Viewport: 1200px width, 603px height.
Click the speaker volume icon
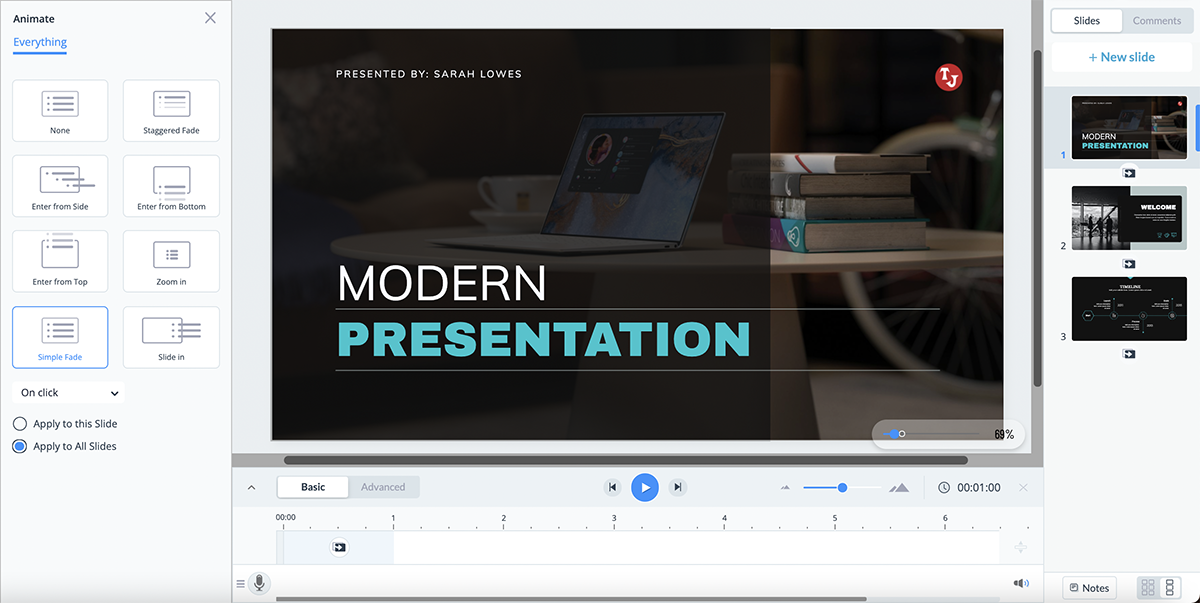(1020, 583)
